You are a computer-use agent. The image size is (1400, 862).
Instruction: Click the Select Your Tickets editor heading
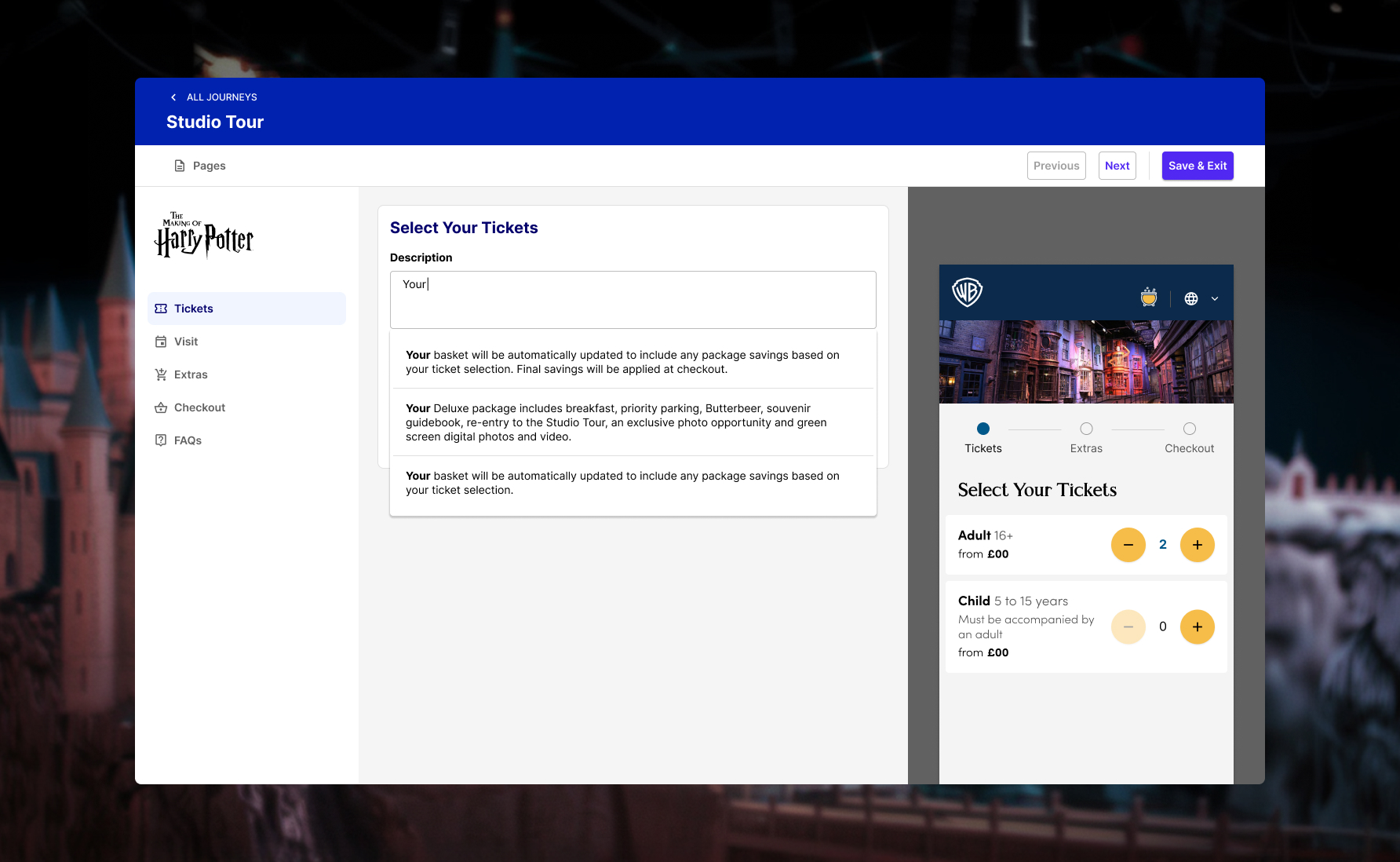click(x=464, y=228)
